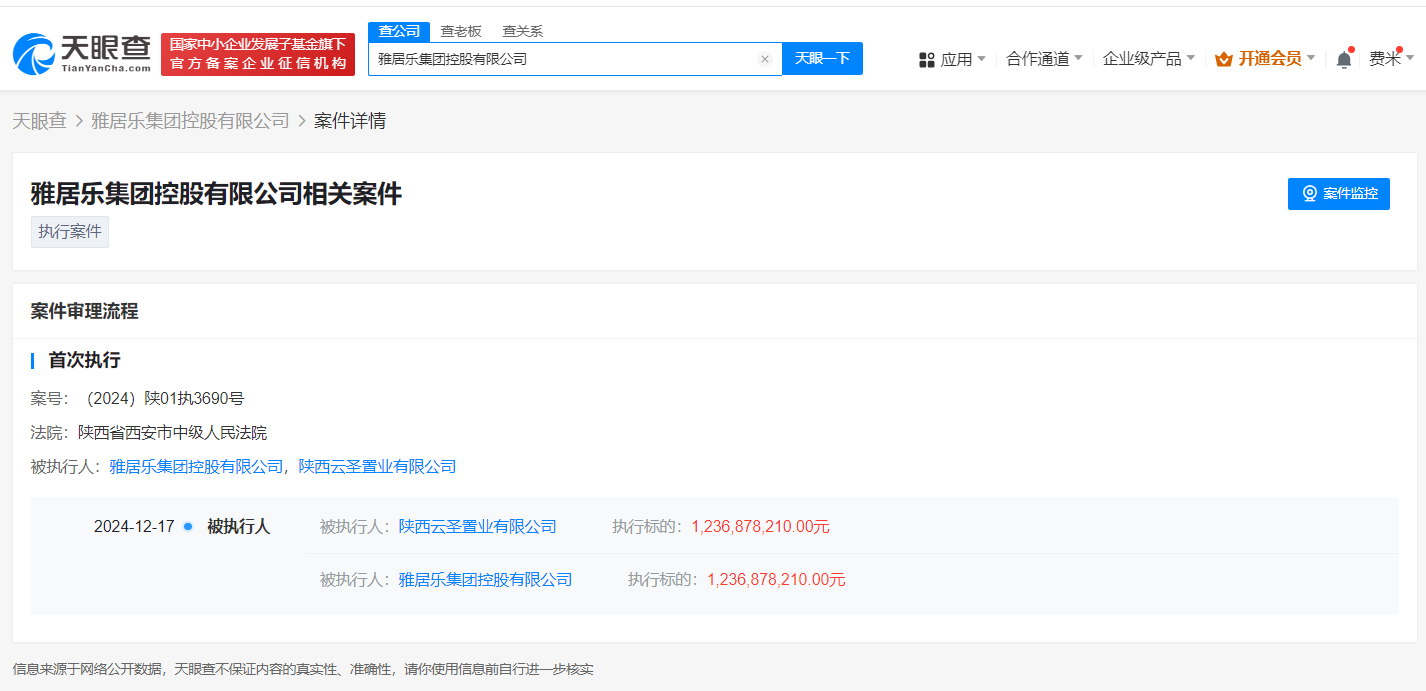Click the 天眼一下 search button
1426x691 pixels.
(x=822, y=58)
